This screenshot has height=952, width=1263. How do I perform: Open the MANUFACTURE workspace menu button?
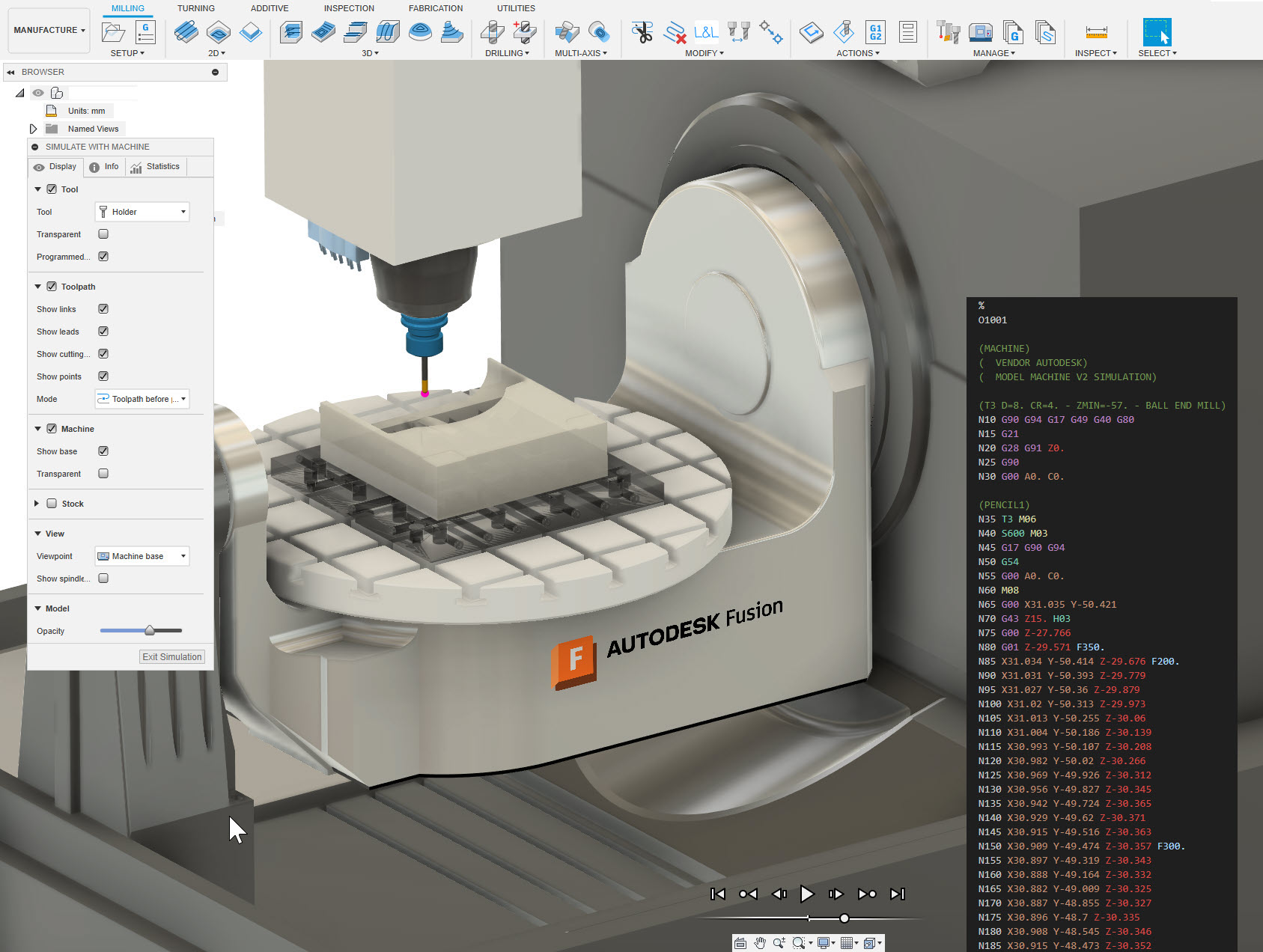(49, 30)
